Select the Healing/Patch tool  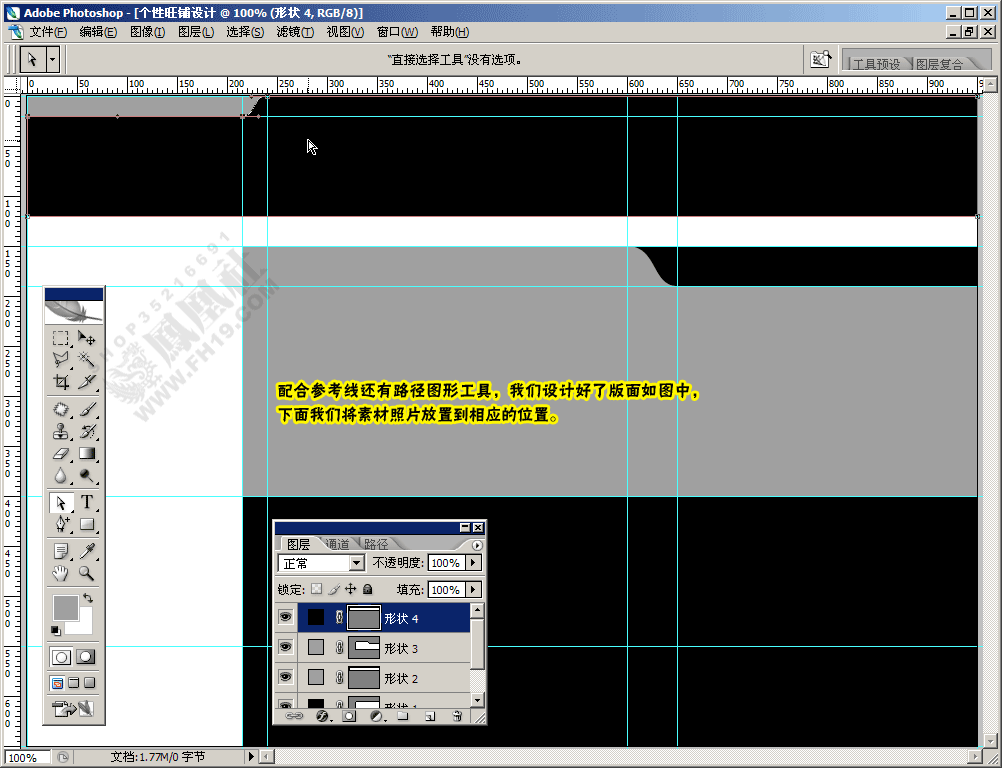61,409
